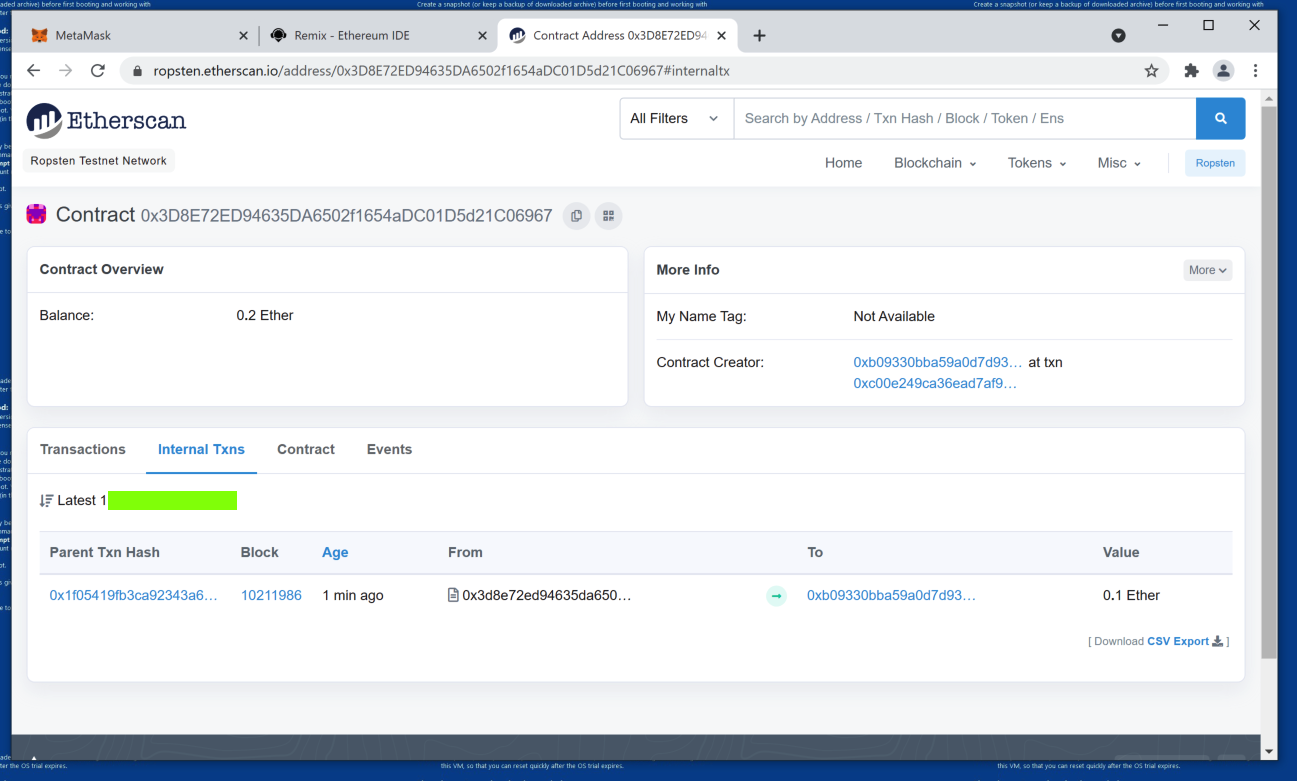The image size is (1297, 781).
Task: Expand the Tokens navigation dropdown
Action: point(1037,163)
